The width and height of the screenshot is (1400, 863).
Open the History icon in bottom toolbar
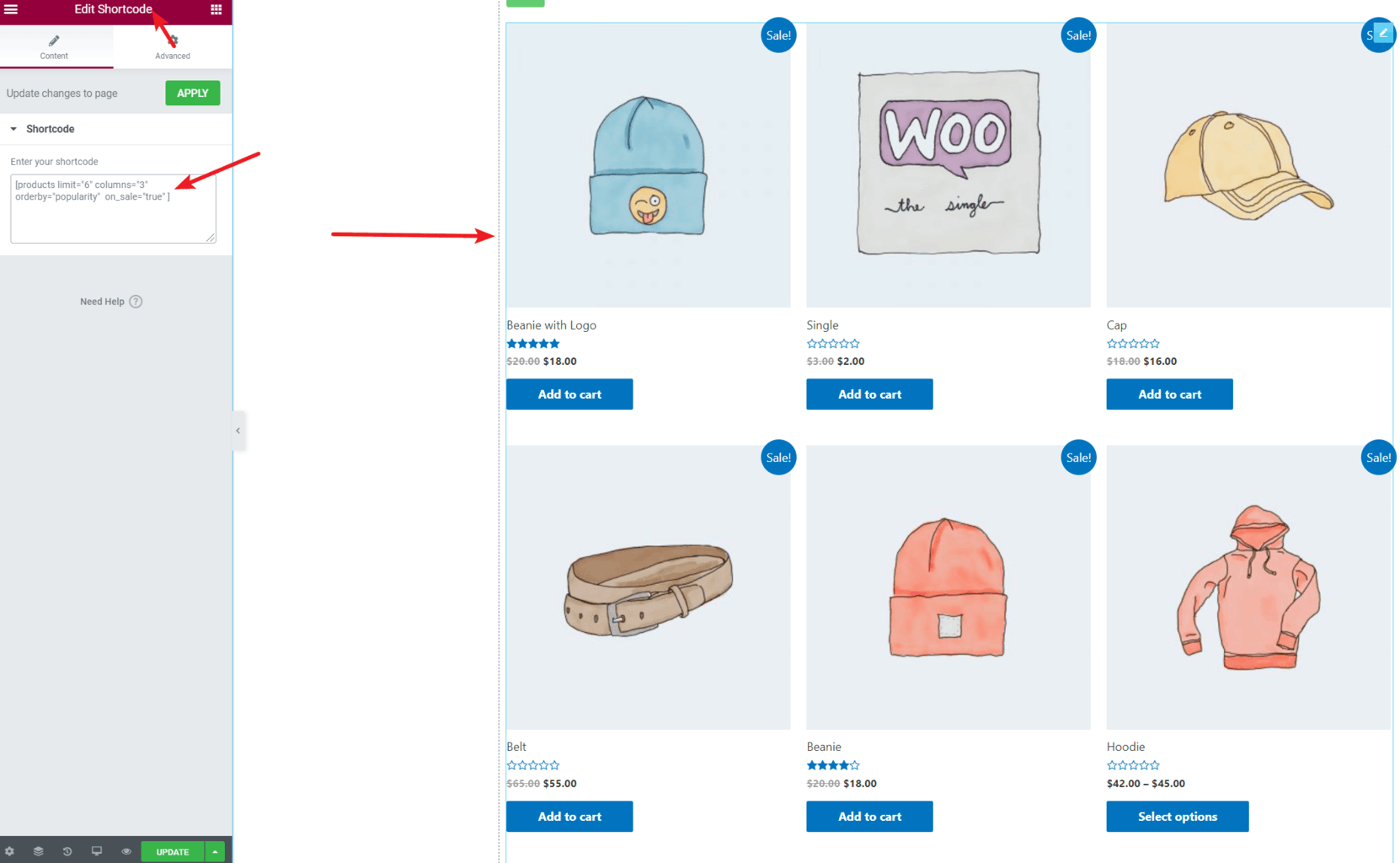coord(67,851)
